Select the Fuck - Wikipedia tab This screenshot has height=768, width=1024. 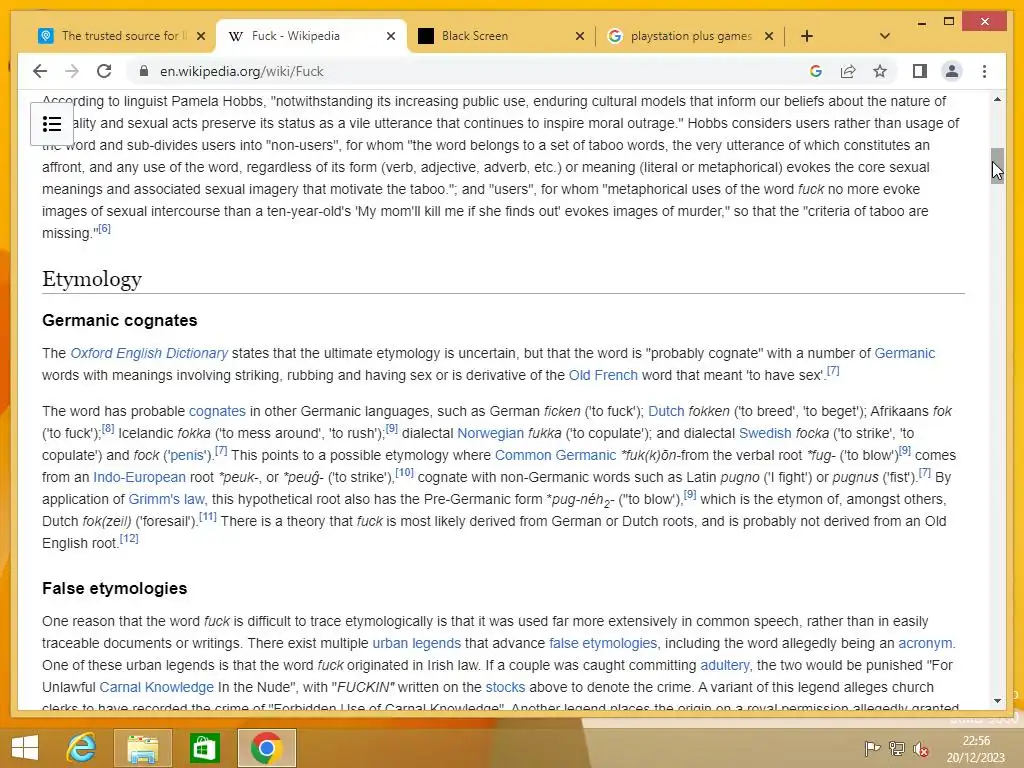[x=311, y=36]
